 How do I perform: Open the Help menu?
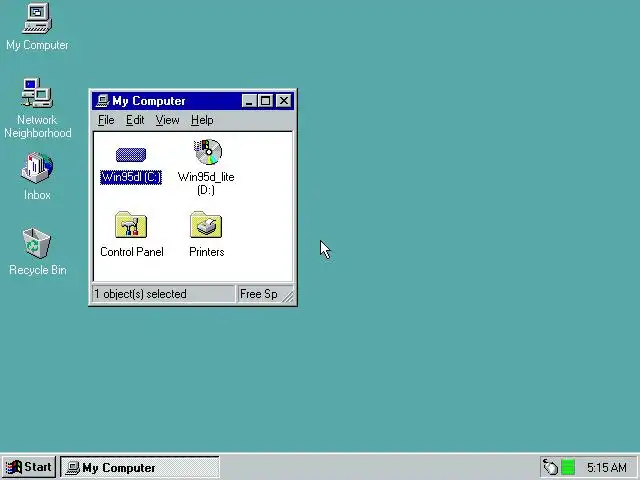tap(202, 120)
